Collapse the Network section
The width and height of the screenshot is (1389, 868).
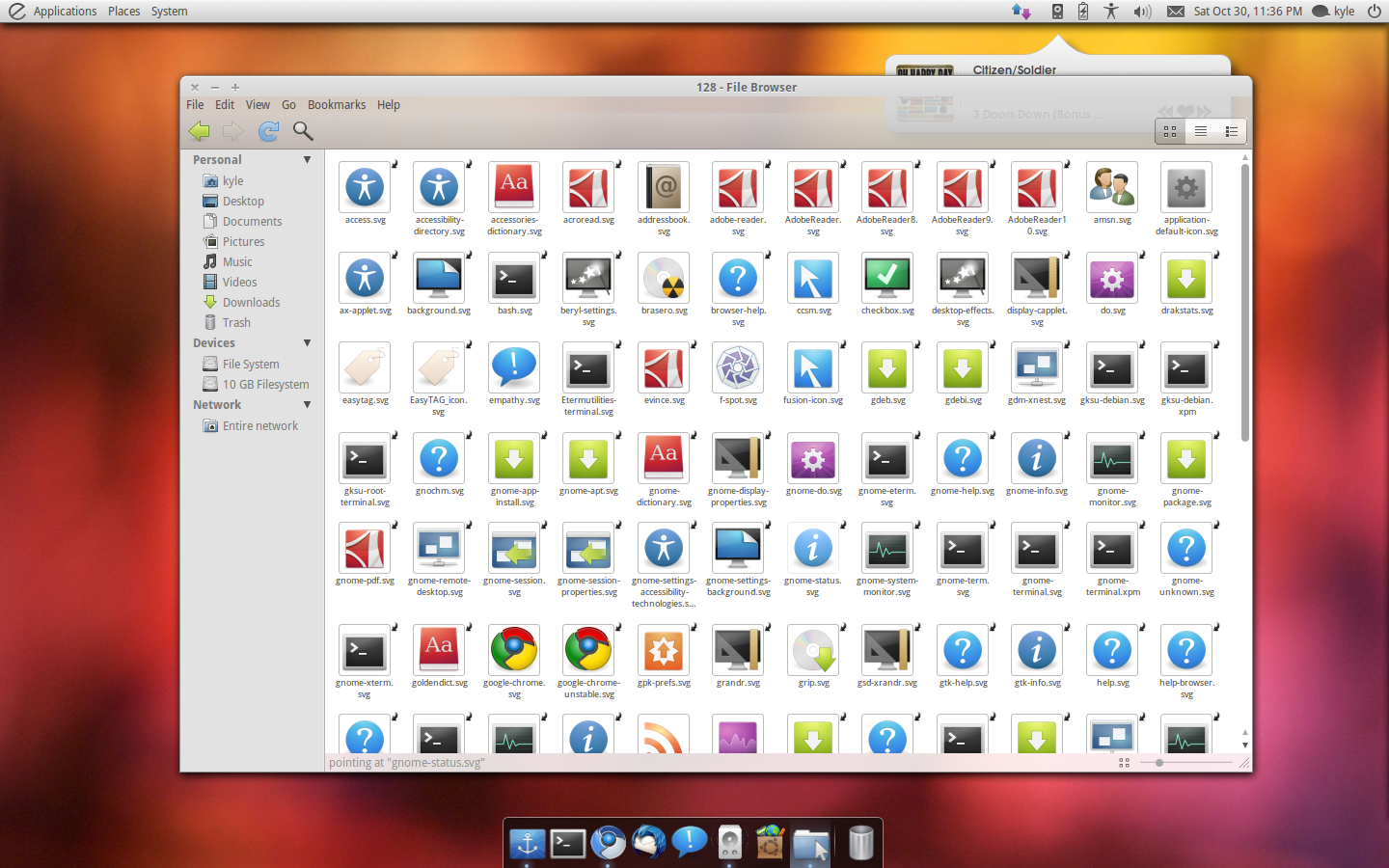point(307,404)
